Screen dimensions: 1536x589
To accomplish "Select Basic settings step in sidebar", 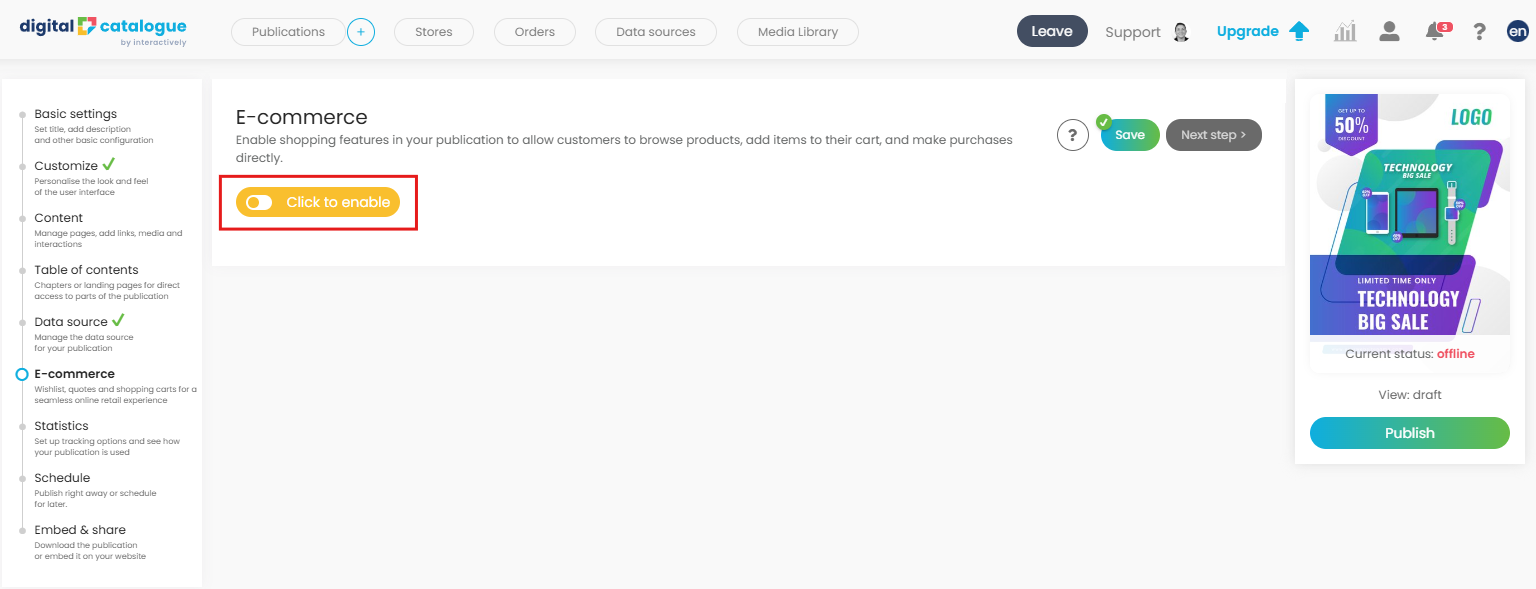I will (x=75, y=114).
